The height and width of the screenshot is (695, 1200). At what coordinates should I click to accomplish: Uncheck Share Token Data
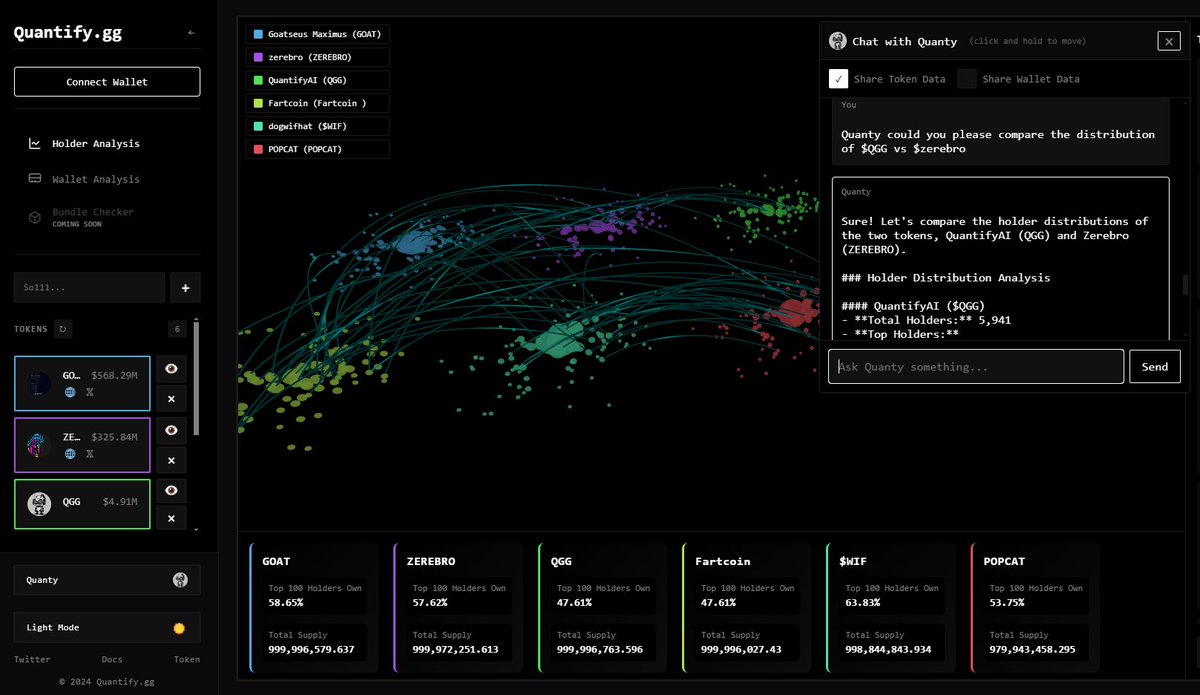tap(838, 78)
